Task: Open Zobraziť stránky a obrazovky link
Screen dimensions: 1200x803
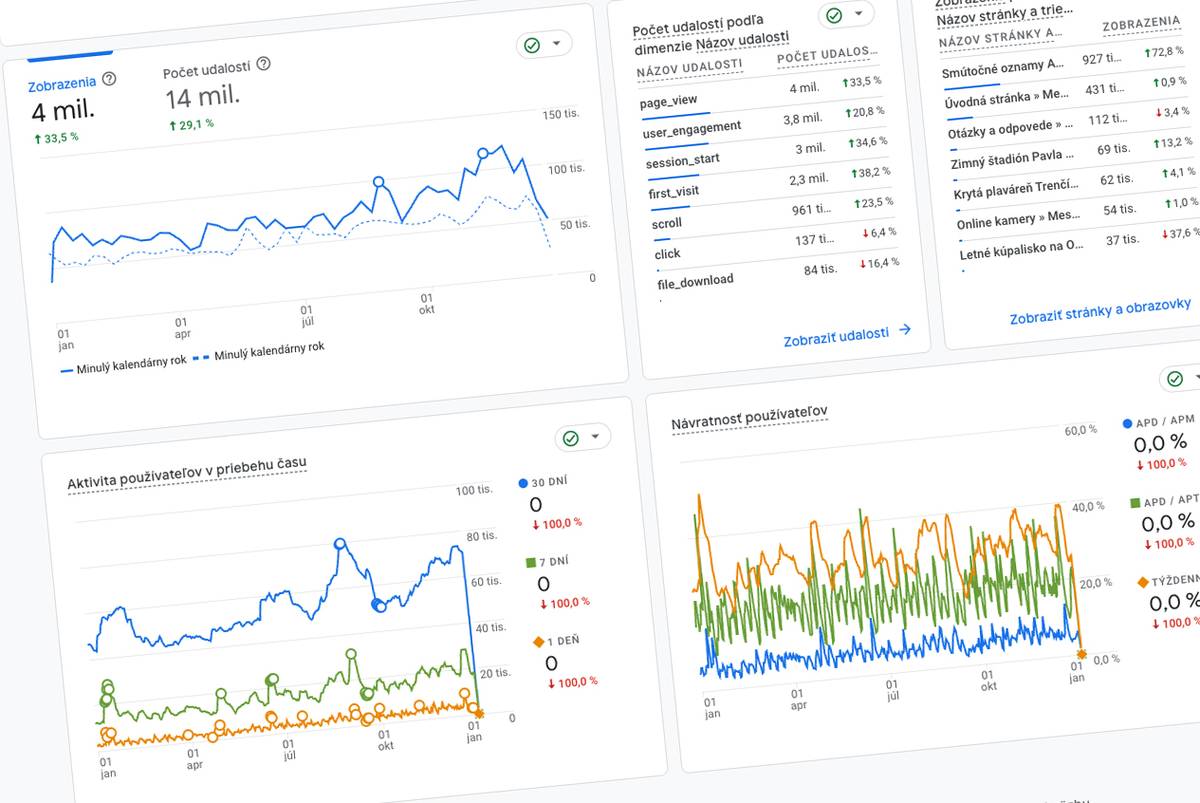Action: point(1100,311)
